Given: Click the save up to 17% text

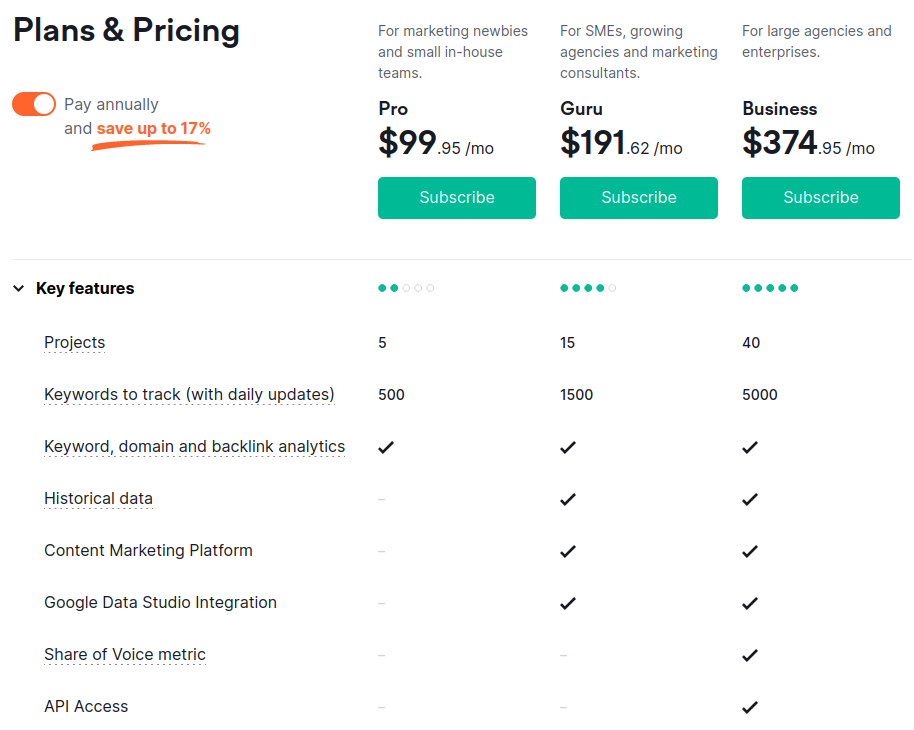Looking at the screenshot, I should [x=153, y=128].
